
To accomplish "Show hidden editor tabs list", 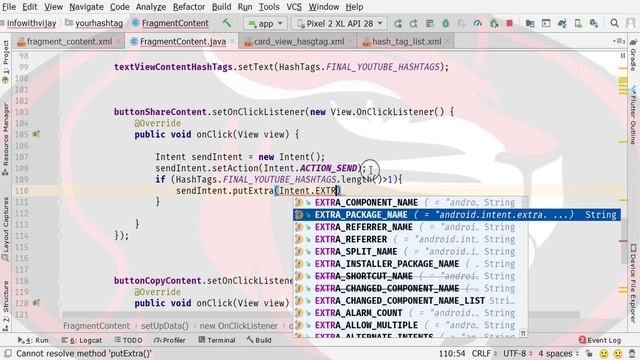I will [619, 41].
